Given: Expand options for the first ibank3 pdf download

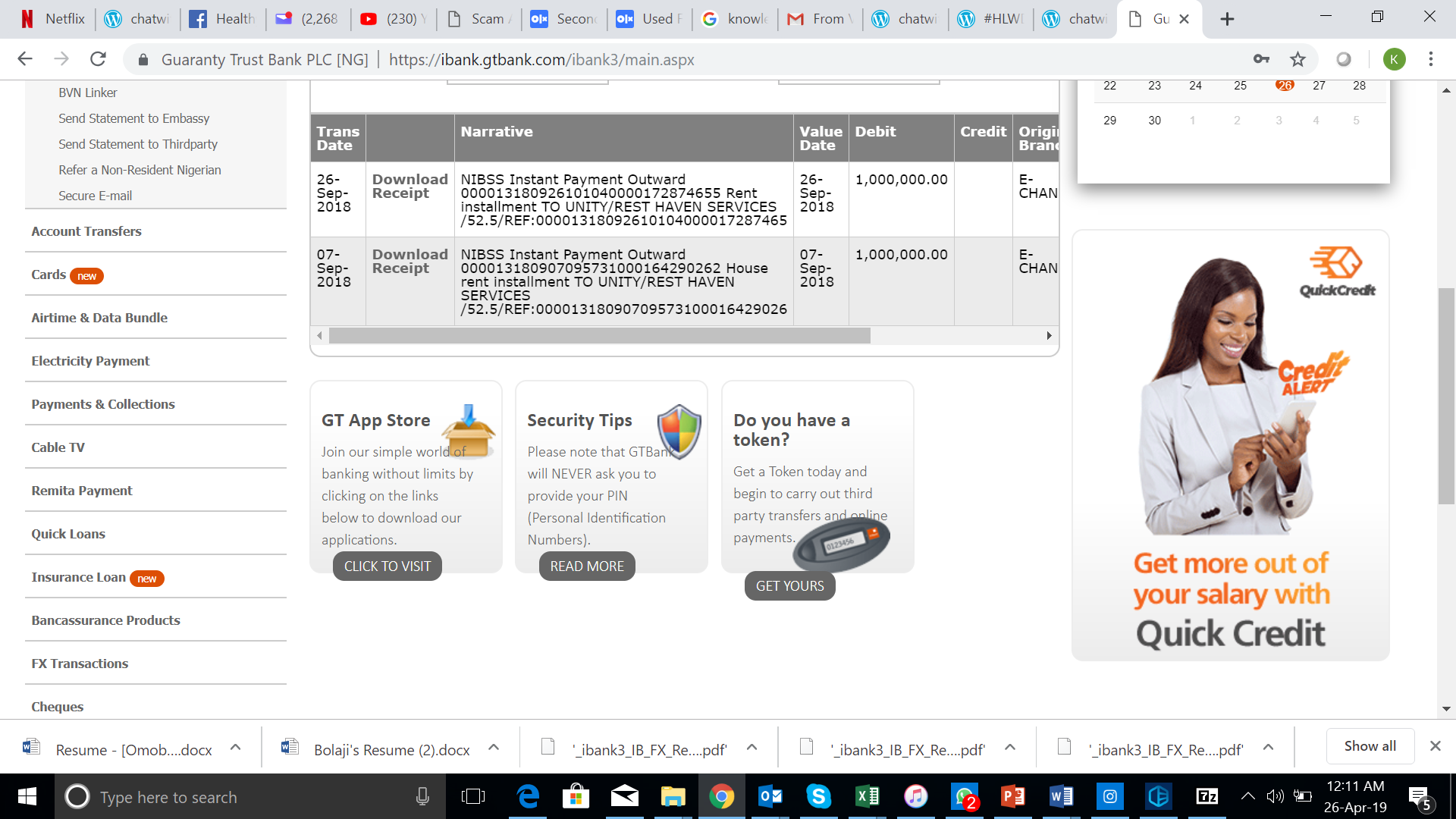Looking at the screenshot, I should pos(752,748).
